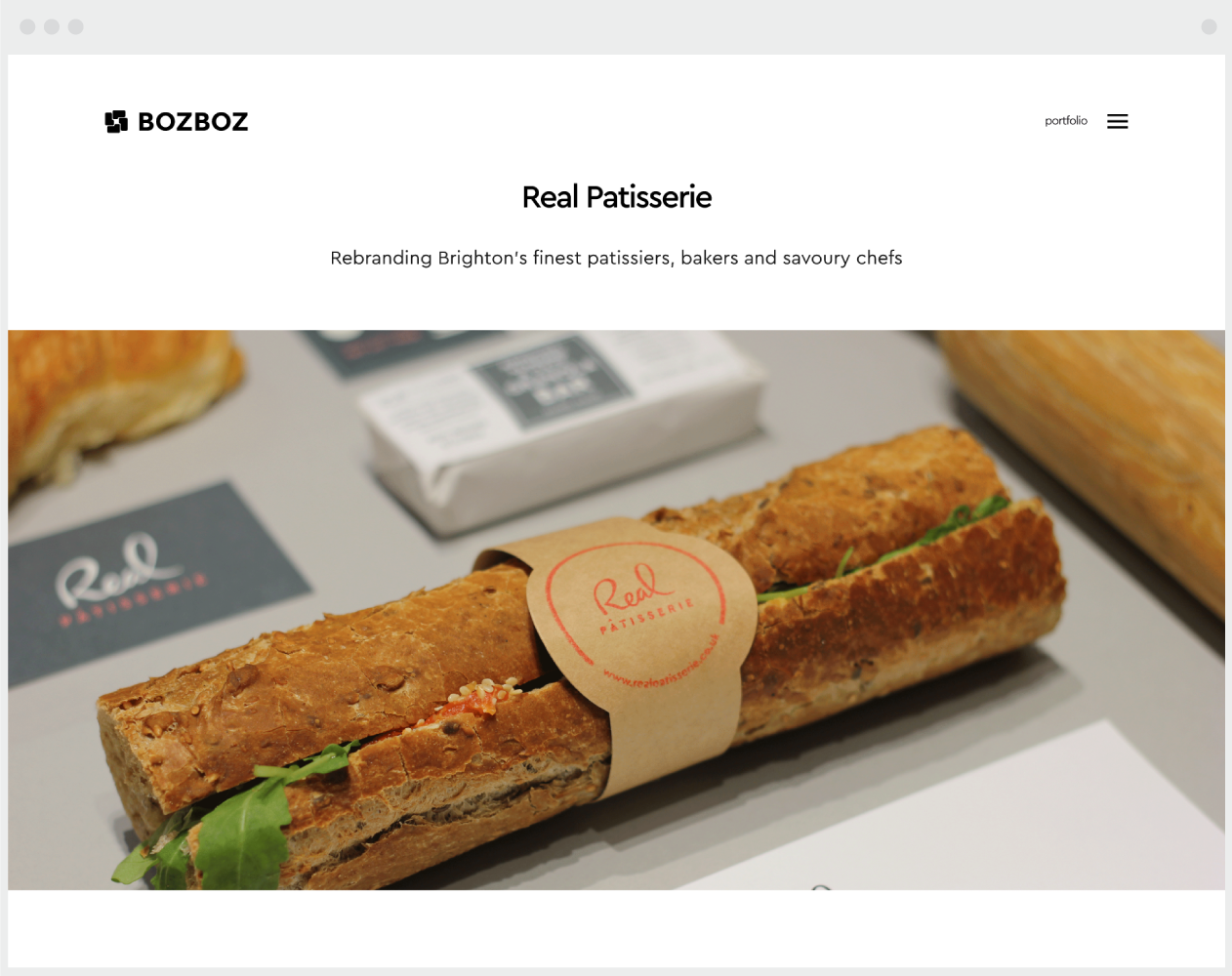
Task: Click the BOZBOZ squares logo icon
Action: [x=116, y=122]
